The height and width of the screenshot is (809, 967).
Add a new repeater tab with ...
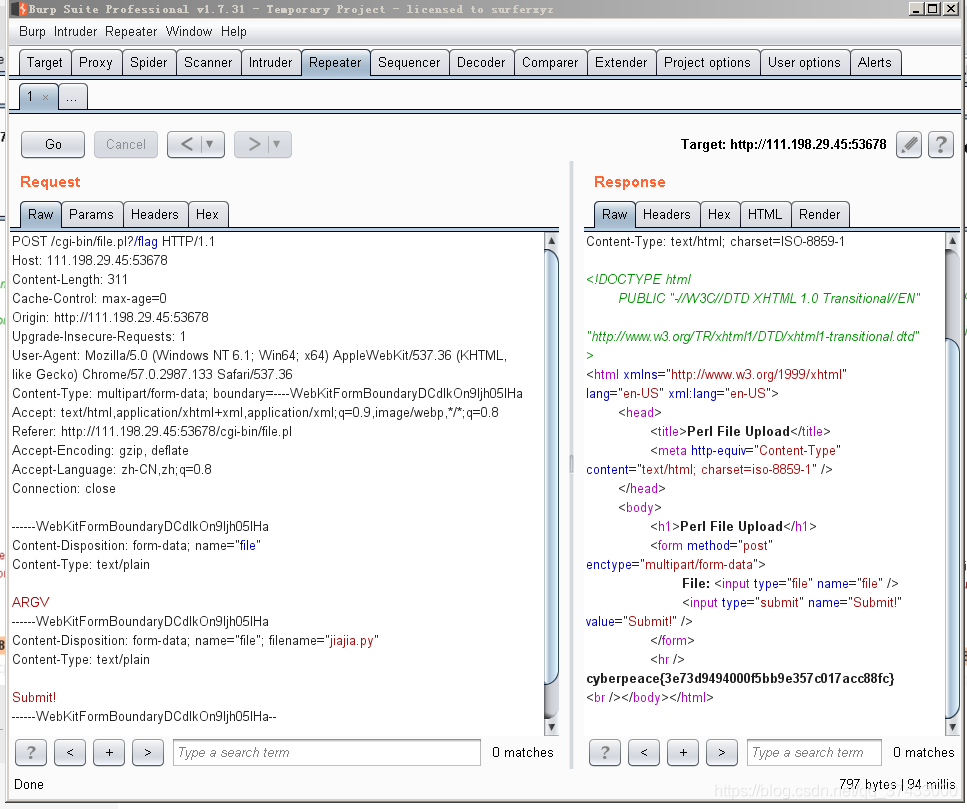coord(72,97)
